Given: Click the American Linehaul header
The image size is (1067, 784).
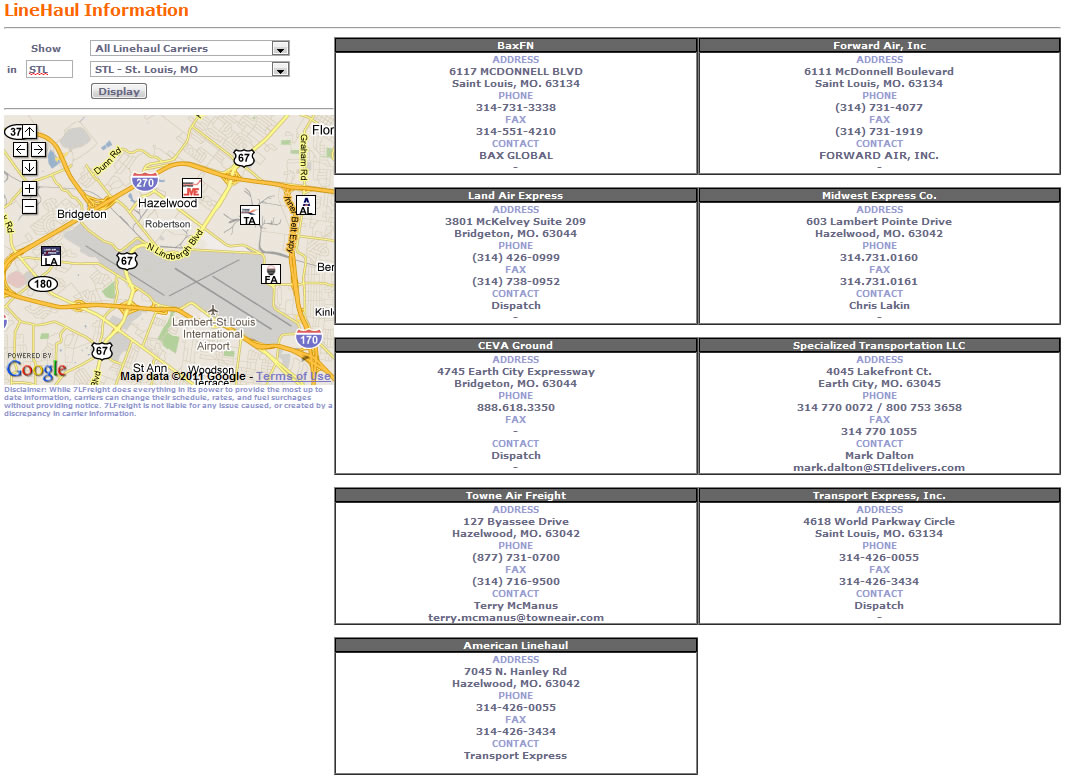Looking at the screenshot, I should [x=516, y=645].
